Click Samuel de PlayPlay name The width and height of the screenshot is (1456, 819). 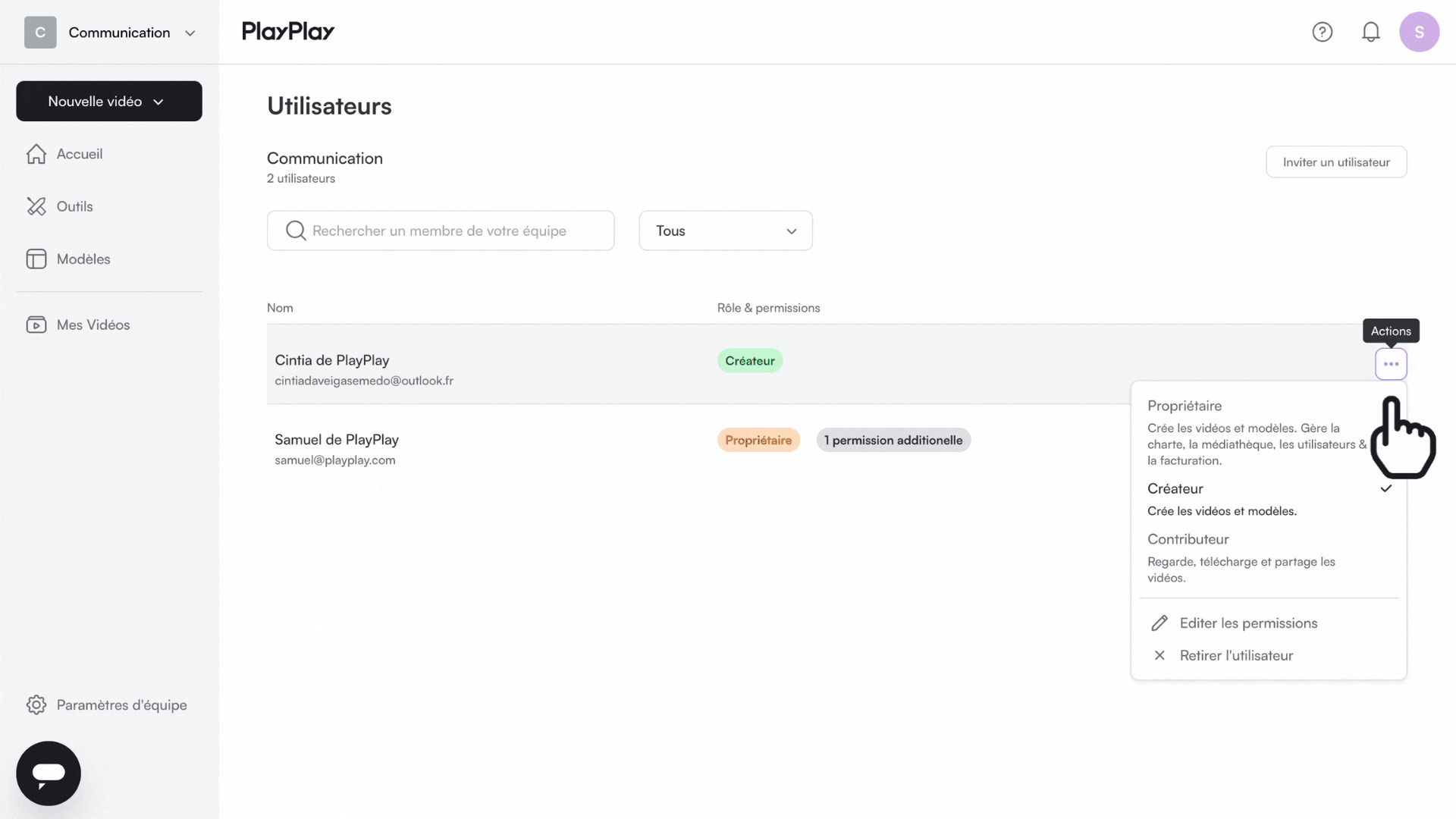point(337,440)
